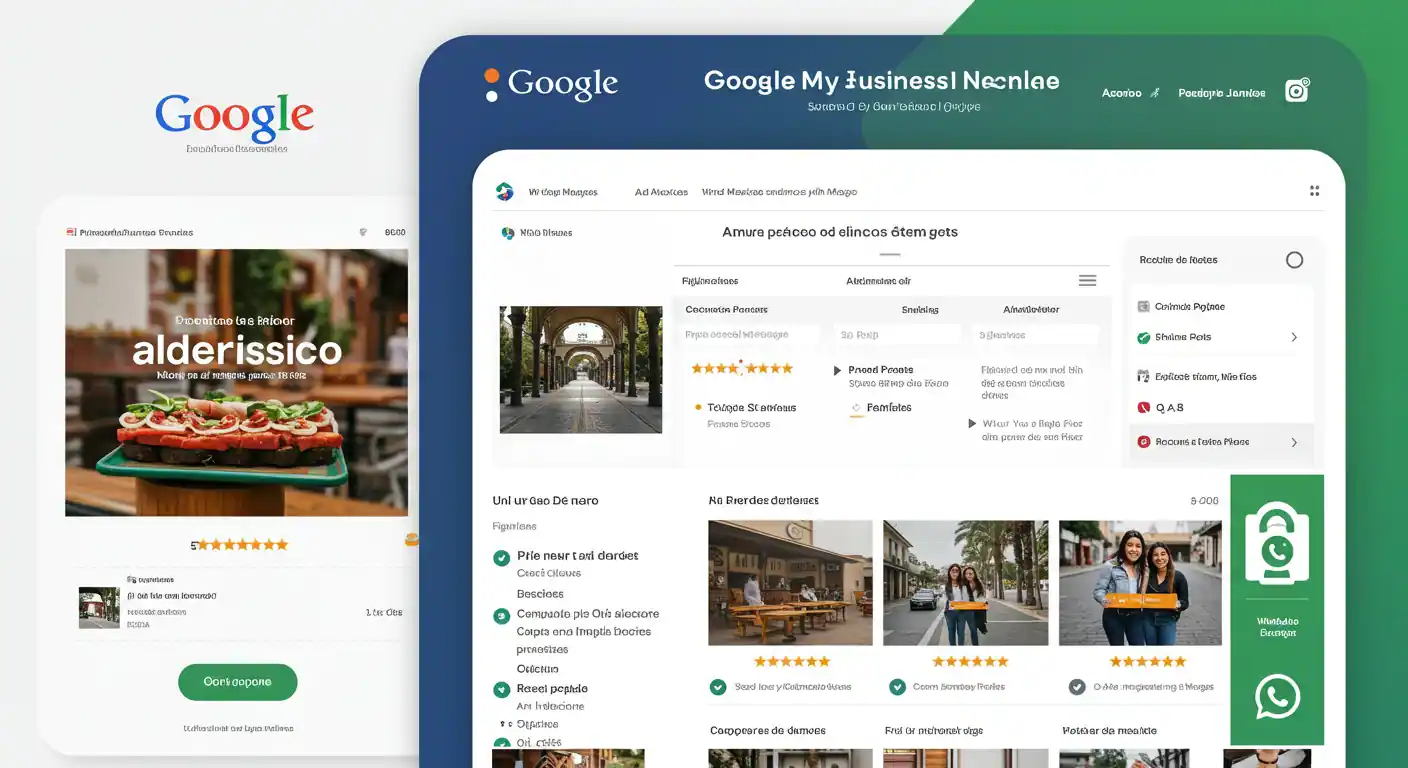Toggle the green check under the palm-tree street photo

point(897,687)
